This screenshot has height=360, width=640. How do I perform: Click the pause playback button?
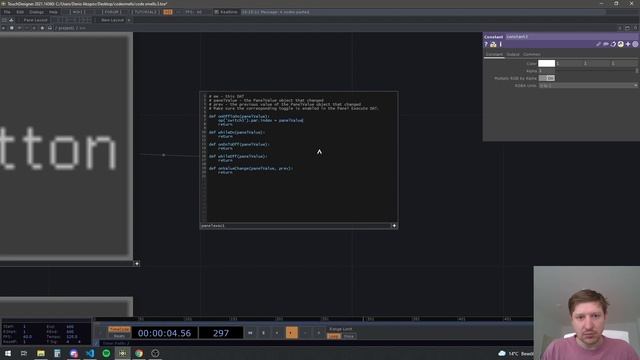click(263, 333)
